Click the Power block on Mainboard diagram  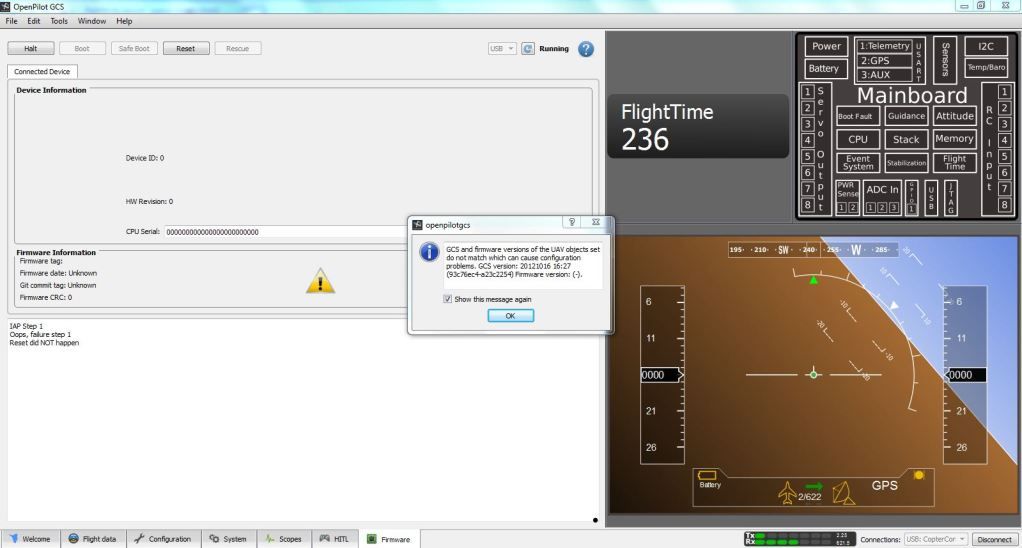point(826,46)
